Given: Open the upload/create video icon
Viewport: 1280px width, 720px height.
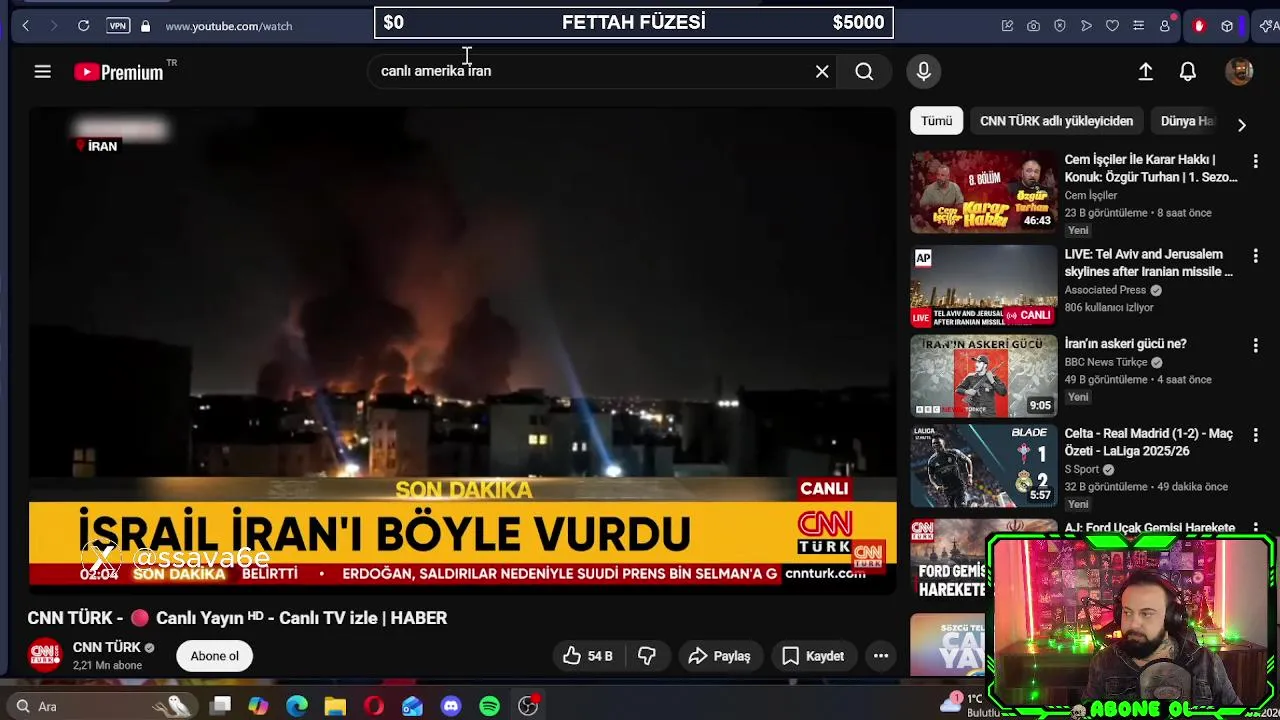Looking at the screenshot, I should pyautogui.click(x=1146, y=71).
